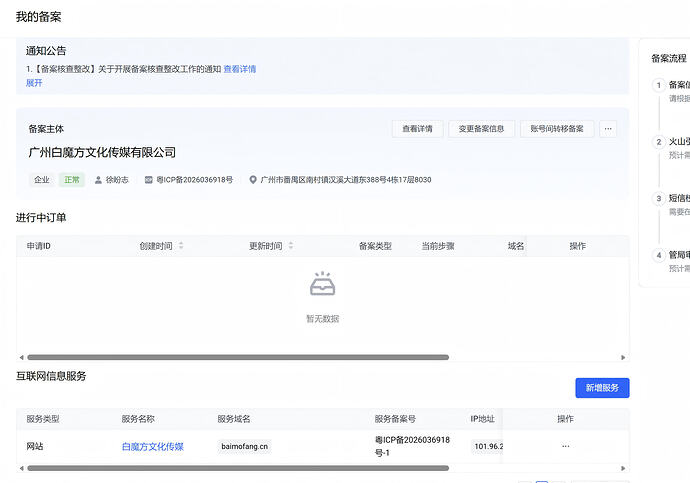Click the 当前步骤 column header
This screenshot has width=690, height=483.
(438, 246)
